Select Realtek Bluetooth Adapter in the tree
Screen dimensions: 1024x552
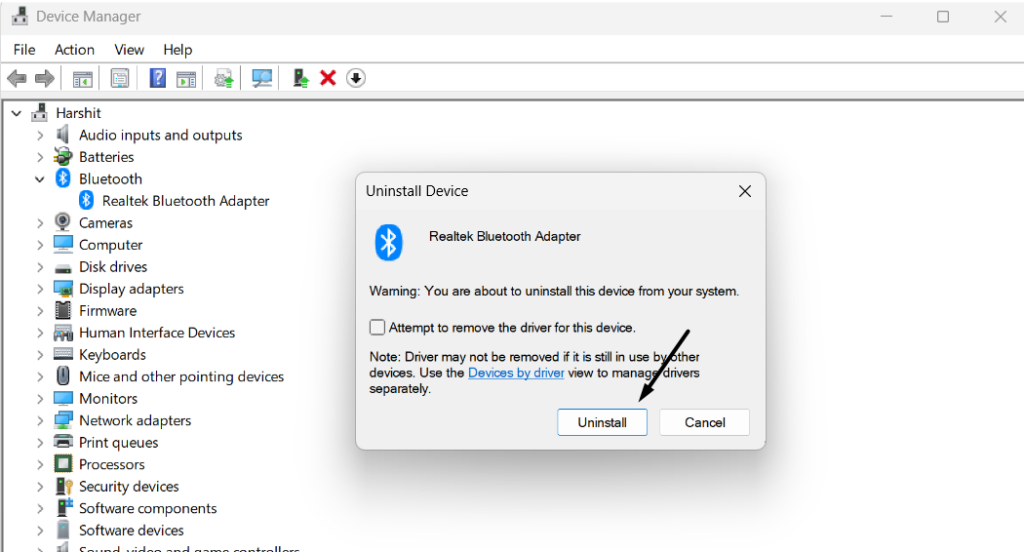186,201
